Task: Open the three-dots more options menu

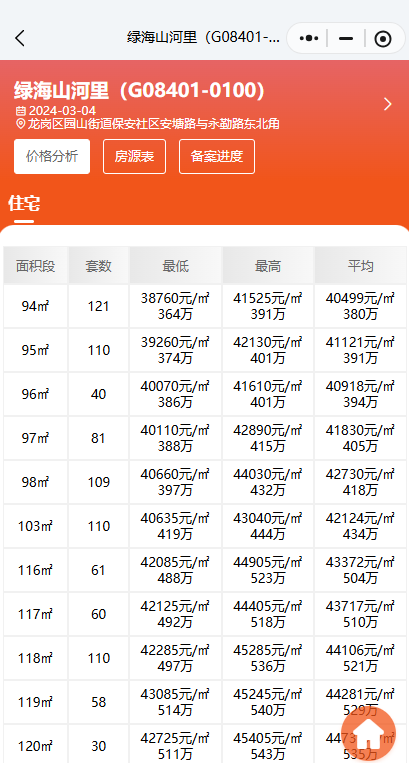Action: pyautogui.click(x=309, y=38)
